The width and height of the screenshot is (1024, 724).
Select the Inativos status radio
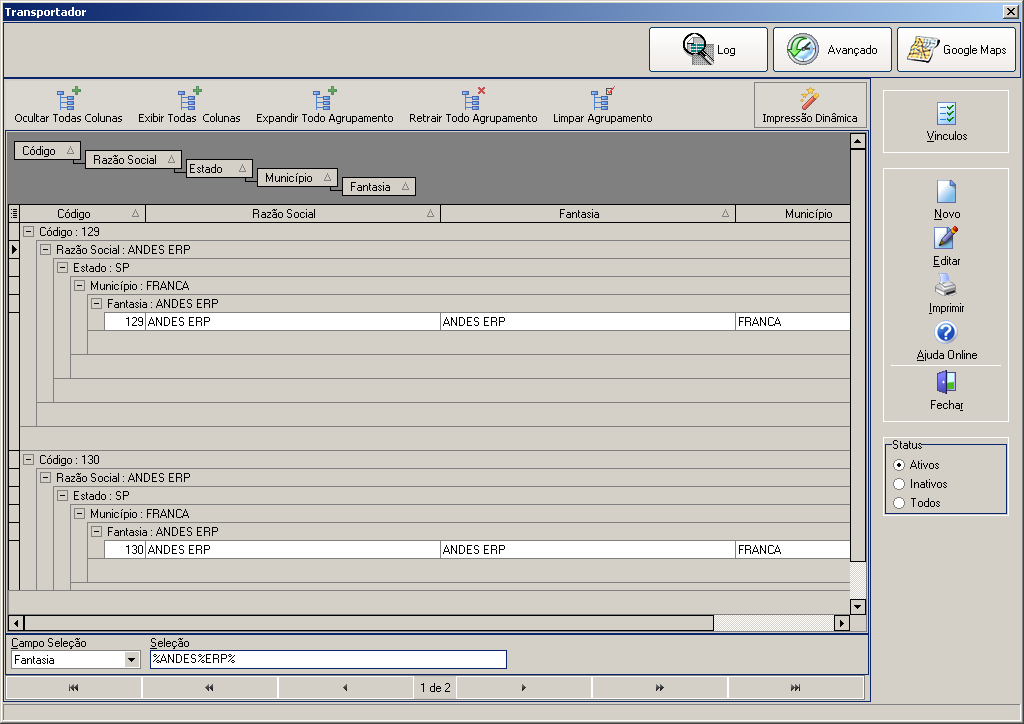pyautogui.click(x=899, y=484)
